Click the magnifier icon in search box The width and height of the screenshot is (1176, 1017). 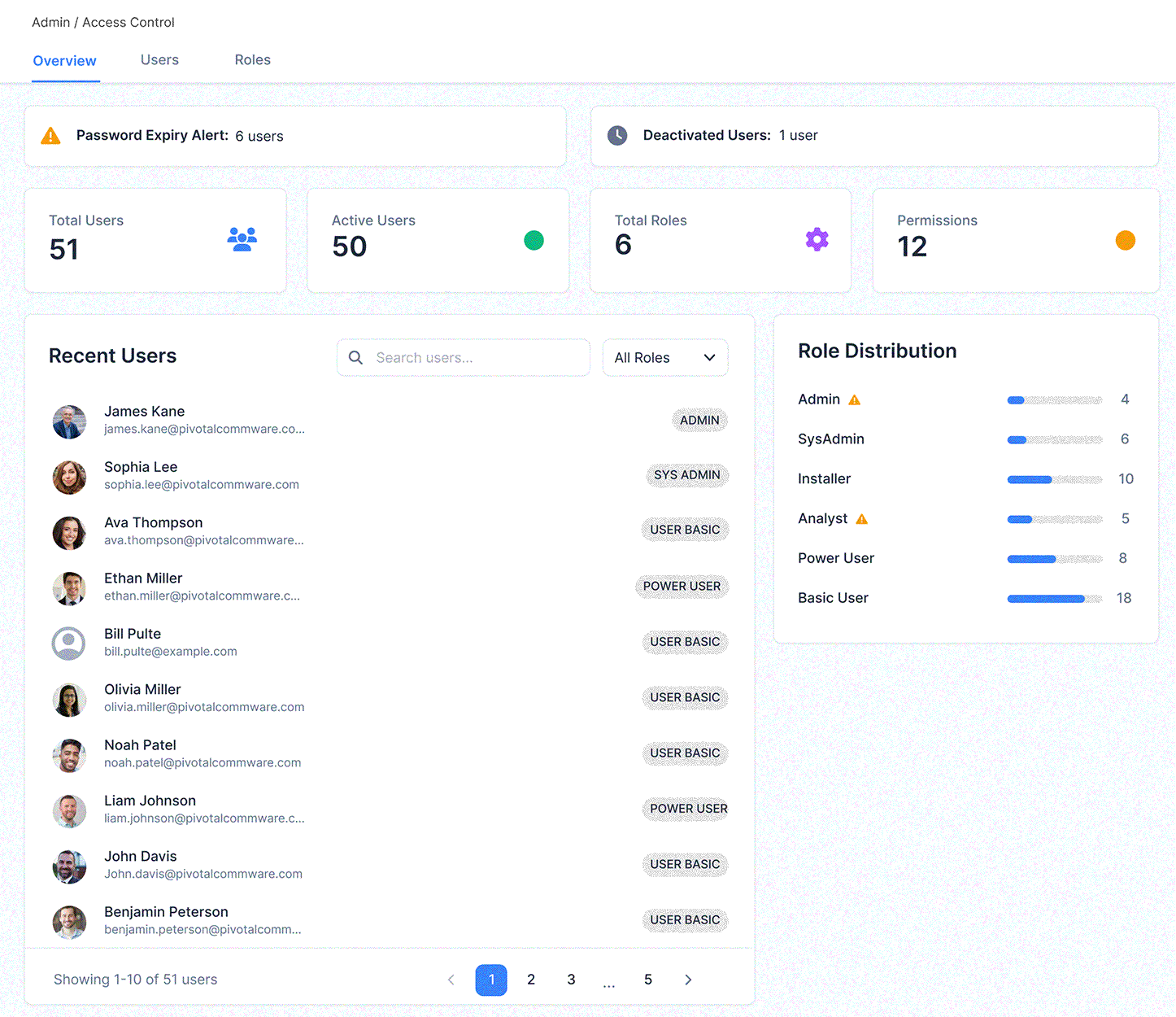pyautogui.click(x=355, y=357)
